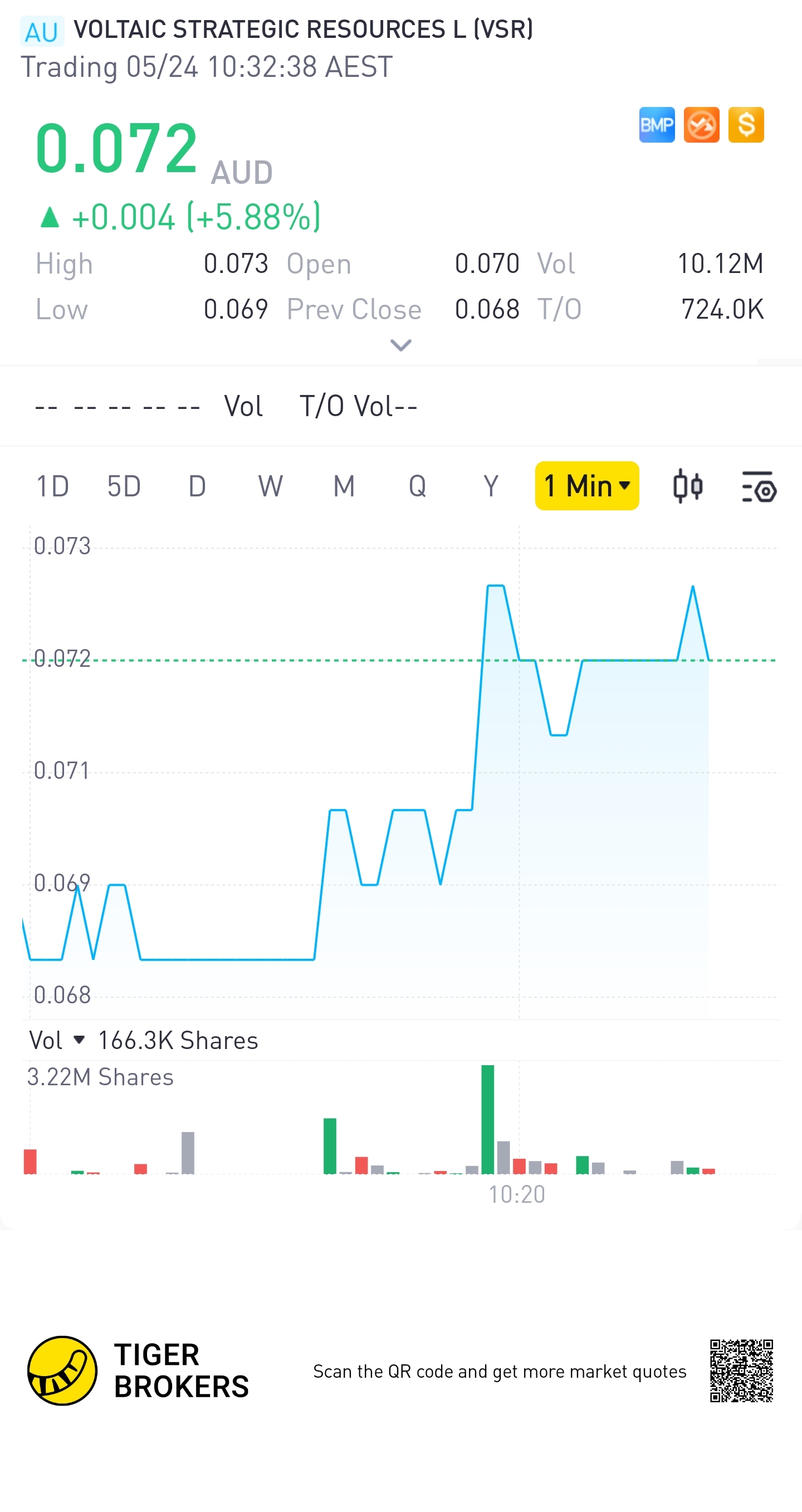Tap the orange no-shorting chart badge icon

[x=701, y=125]
